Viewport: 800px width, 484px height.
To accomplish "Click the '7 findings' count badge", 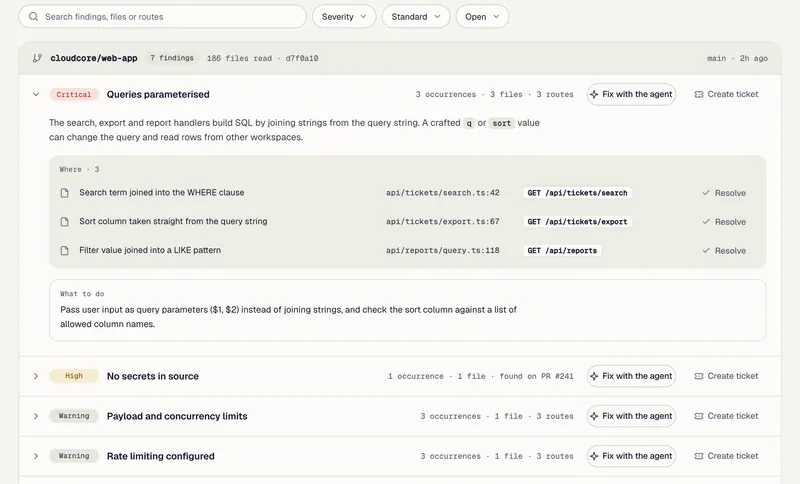I will click(172, 58).
